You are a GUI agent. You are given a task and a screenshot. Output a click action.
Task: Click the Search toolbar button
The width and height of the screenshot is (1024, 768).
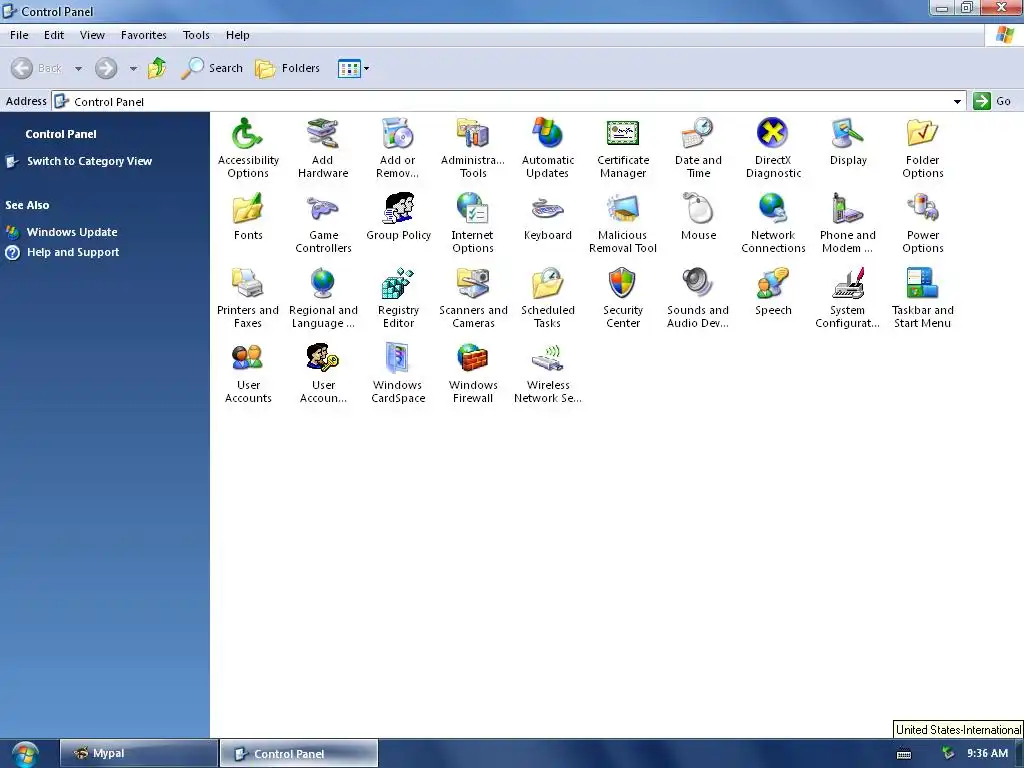click(x=212, y=68)
